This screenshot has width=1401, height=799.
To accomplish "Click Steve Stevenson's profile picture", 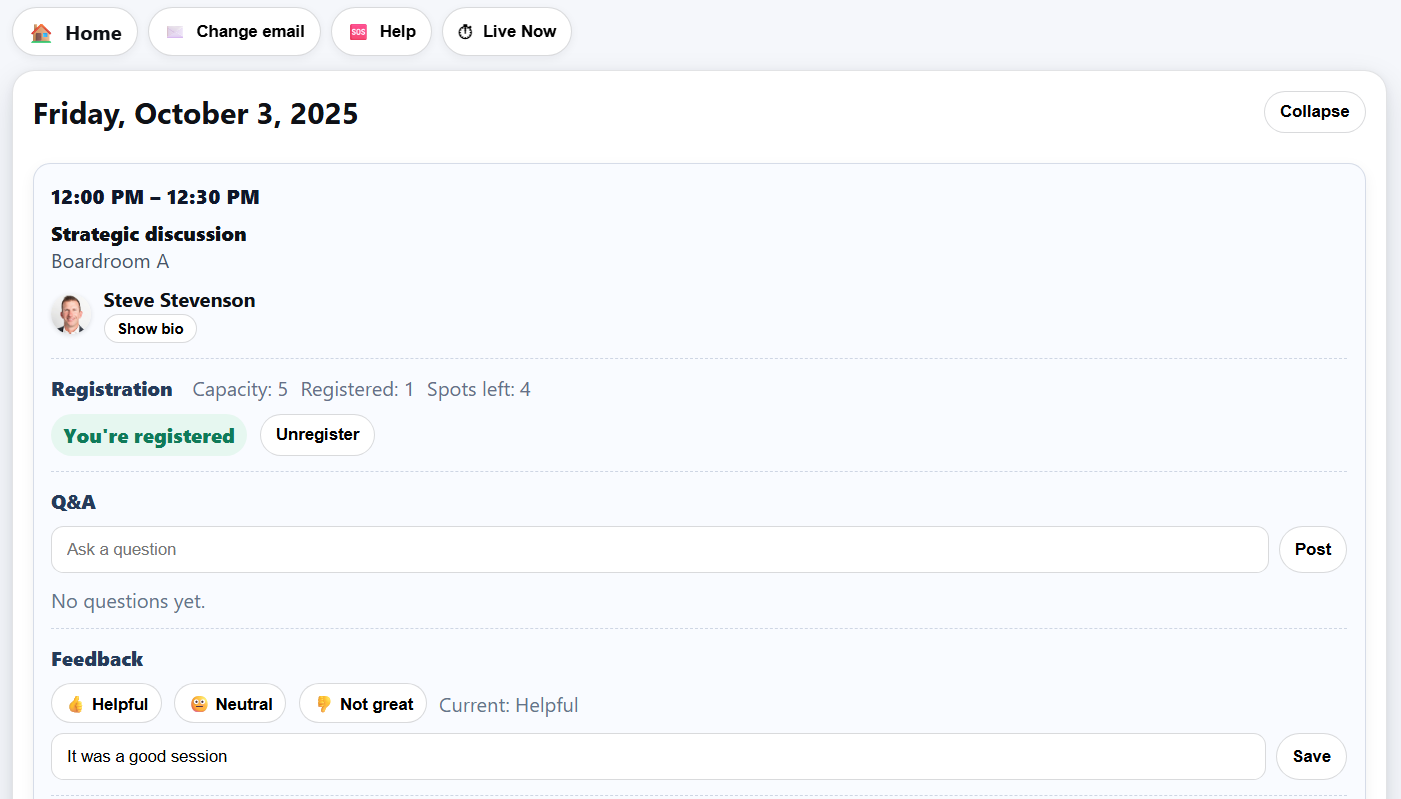I will pos(71,313).
